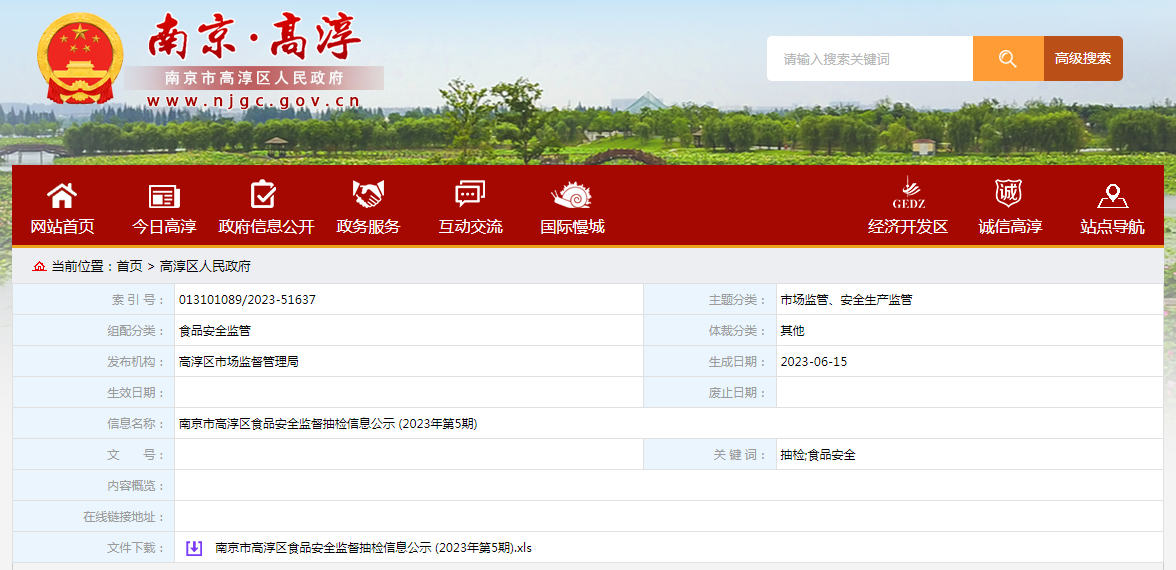Click the 市场监管、安全生产监管 topic value

point(846,300)
